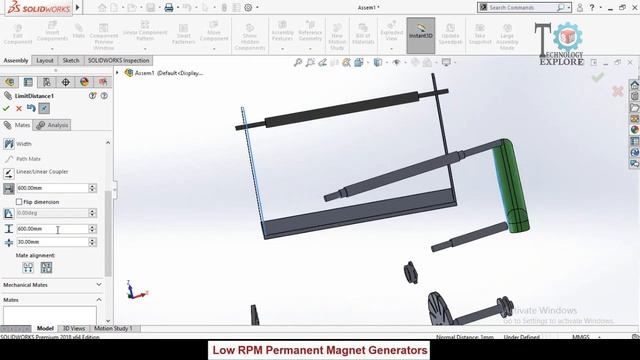The image size is (640, 360).
Task: Click Reference Geometry in ribbon
Action: pyautogui.click(x=310, y=31)
